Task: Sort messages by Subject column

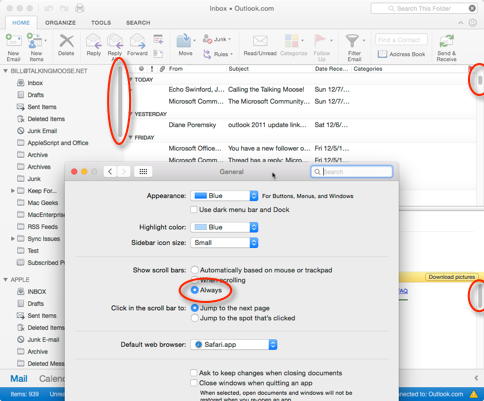Action: tap(238, 69)
